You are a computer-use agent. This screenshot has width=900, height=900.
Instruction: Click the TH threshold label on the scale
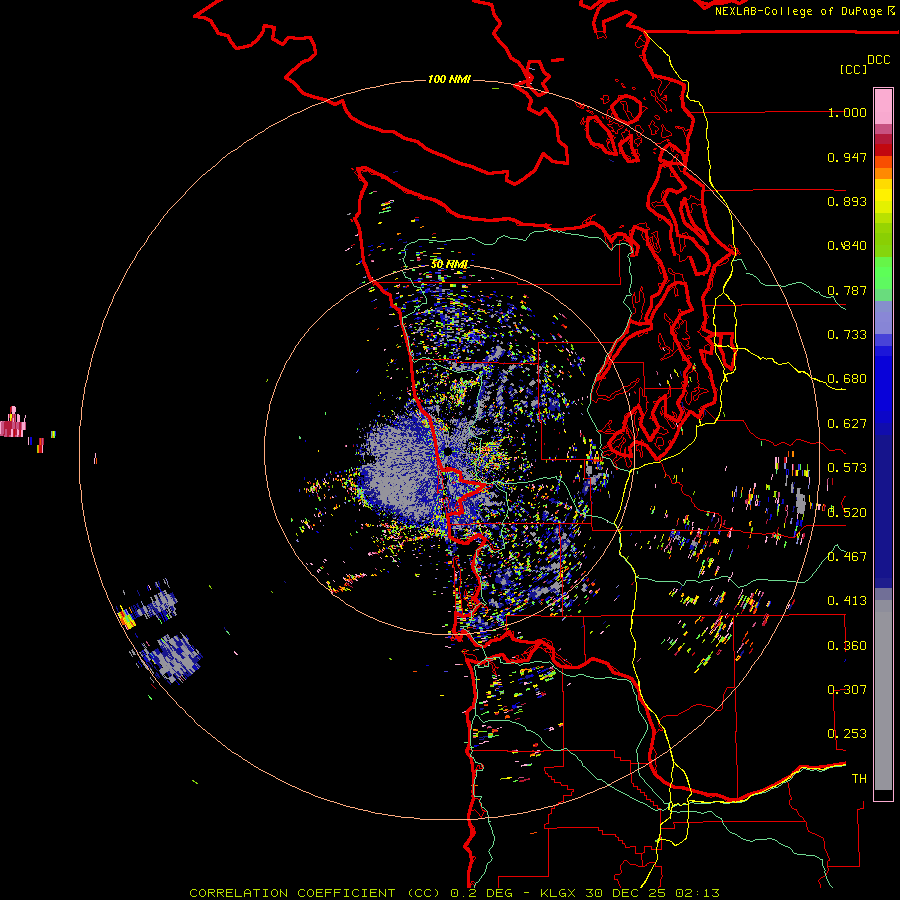(x=859, y=778)
